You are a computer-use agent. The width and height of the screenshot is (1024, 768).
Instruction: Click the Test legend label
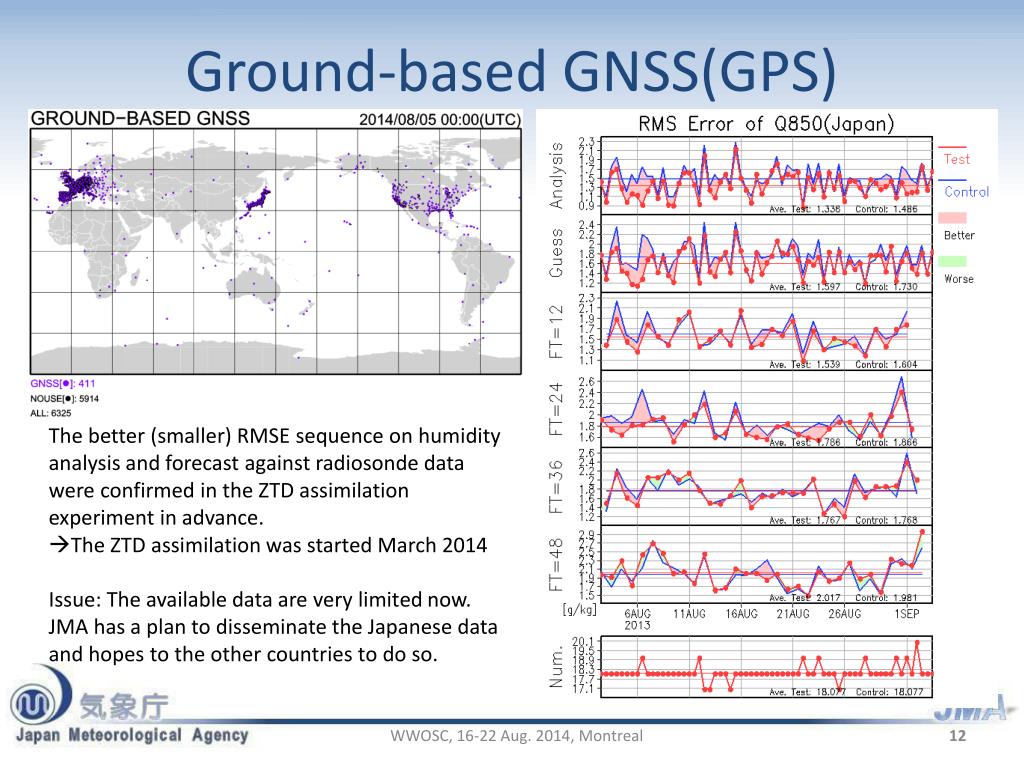click(957, 159)
